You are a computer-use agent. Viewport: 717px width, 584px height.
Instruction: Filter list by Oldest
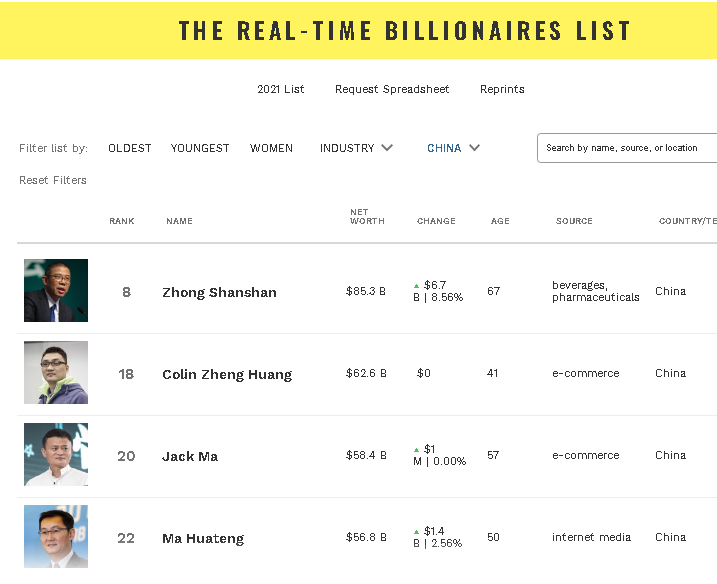tap(130, 148)
